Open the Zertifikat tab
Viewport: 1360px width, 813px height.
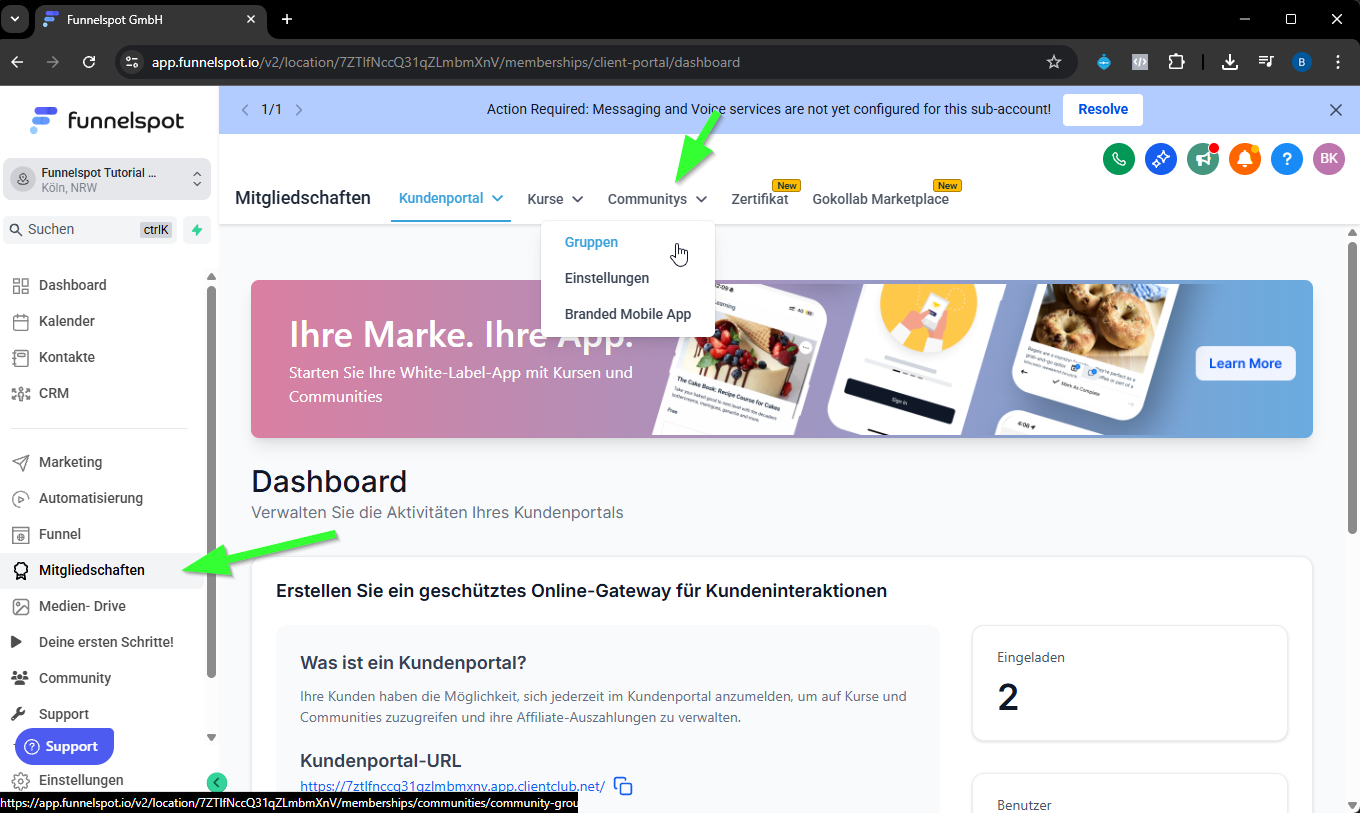click(x=760, y=199)
